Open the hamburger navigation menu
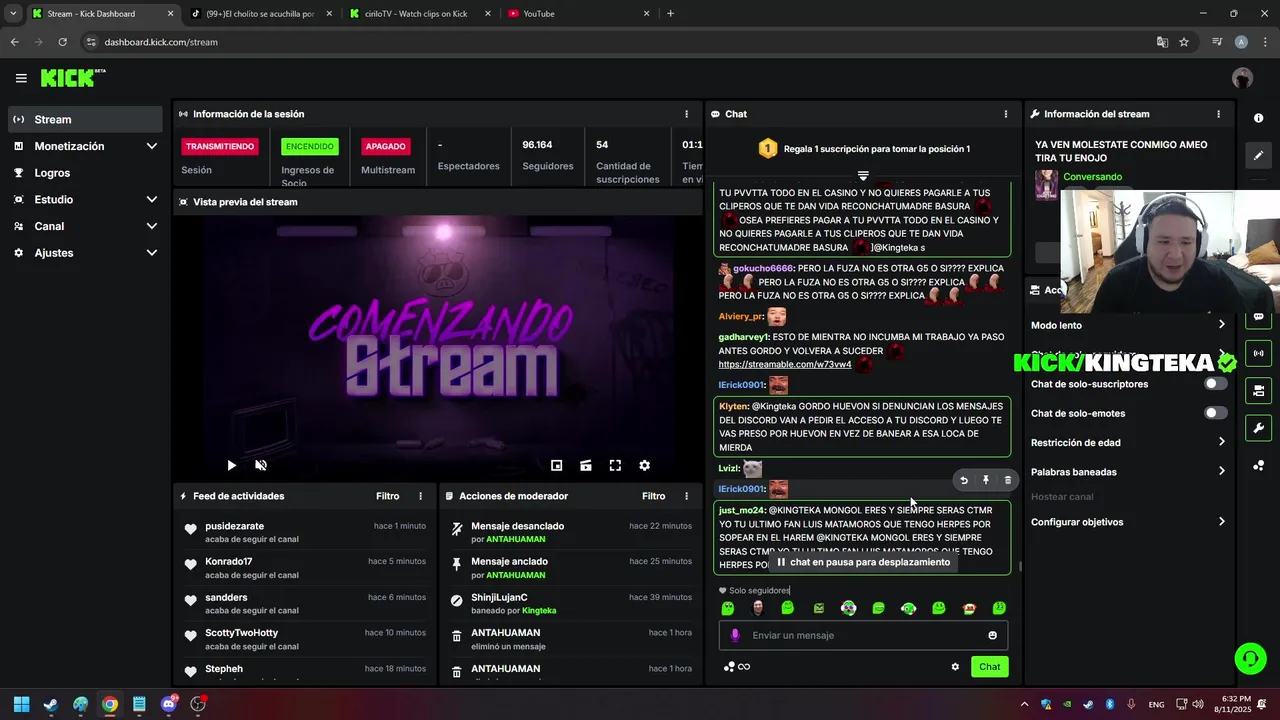Image resolution: width=1280 pixels, height=720 pixels. point(21,78)
